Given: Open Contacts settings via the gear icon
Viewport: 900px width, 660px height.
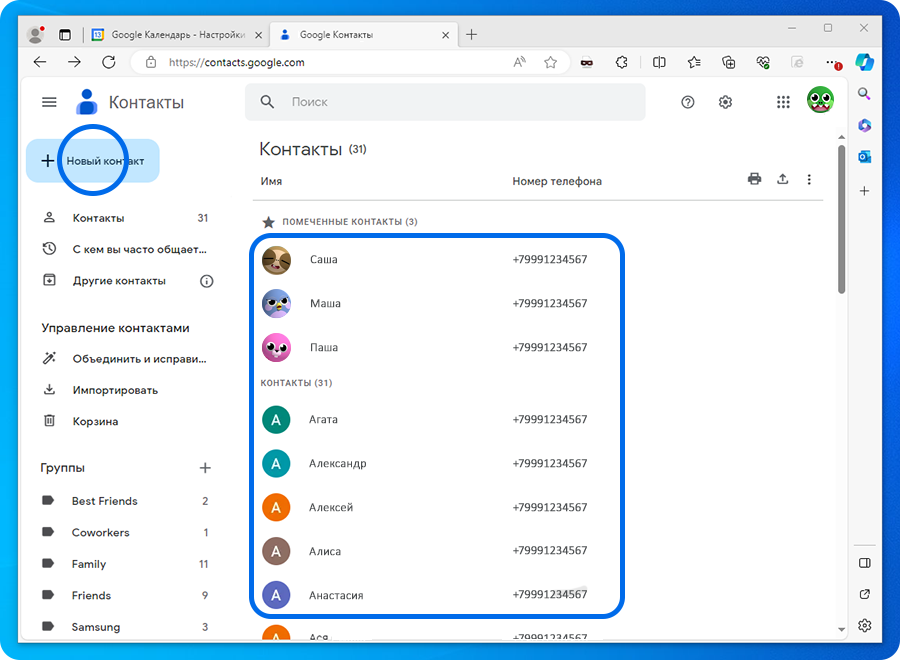Looking at the screenshot, I should (x=725, y=101).
